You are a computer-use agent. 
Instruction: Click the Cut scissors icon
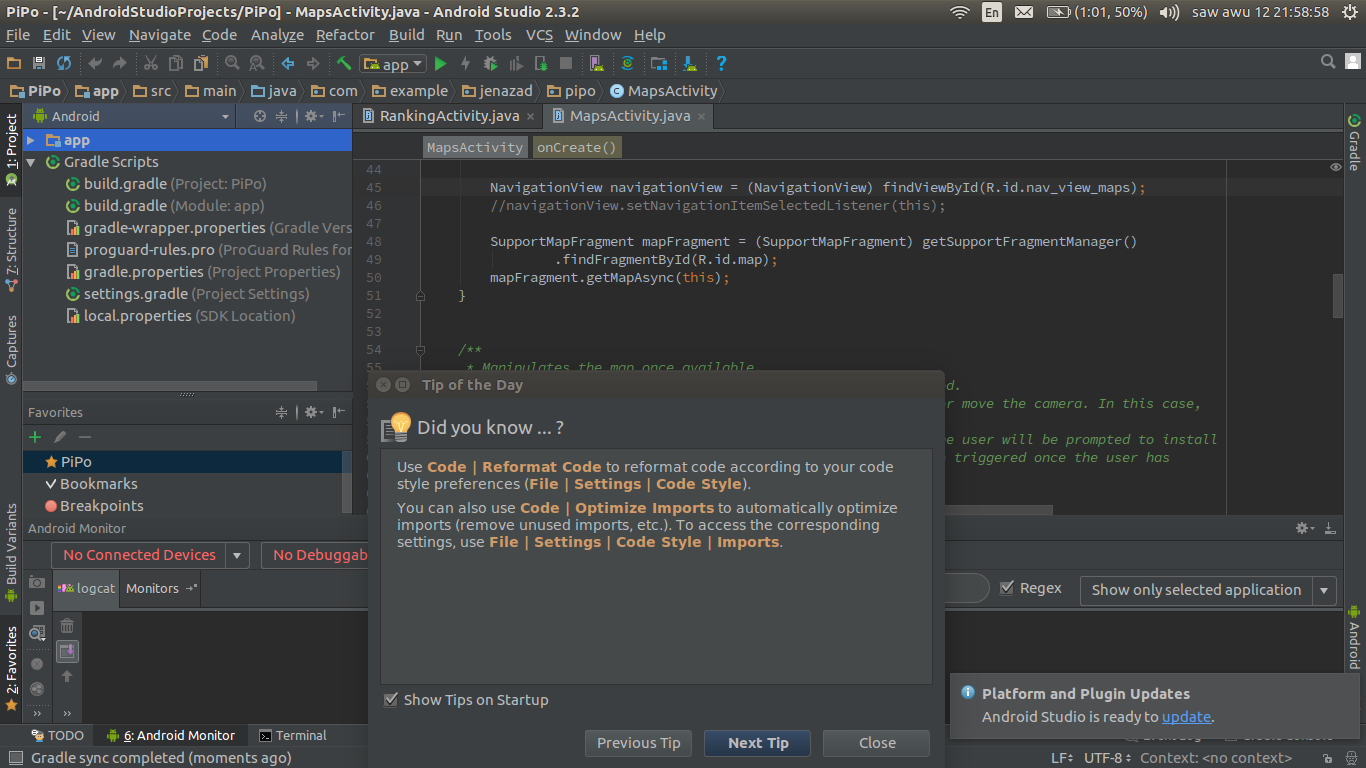(x=150, y=63)
